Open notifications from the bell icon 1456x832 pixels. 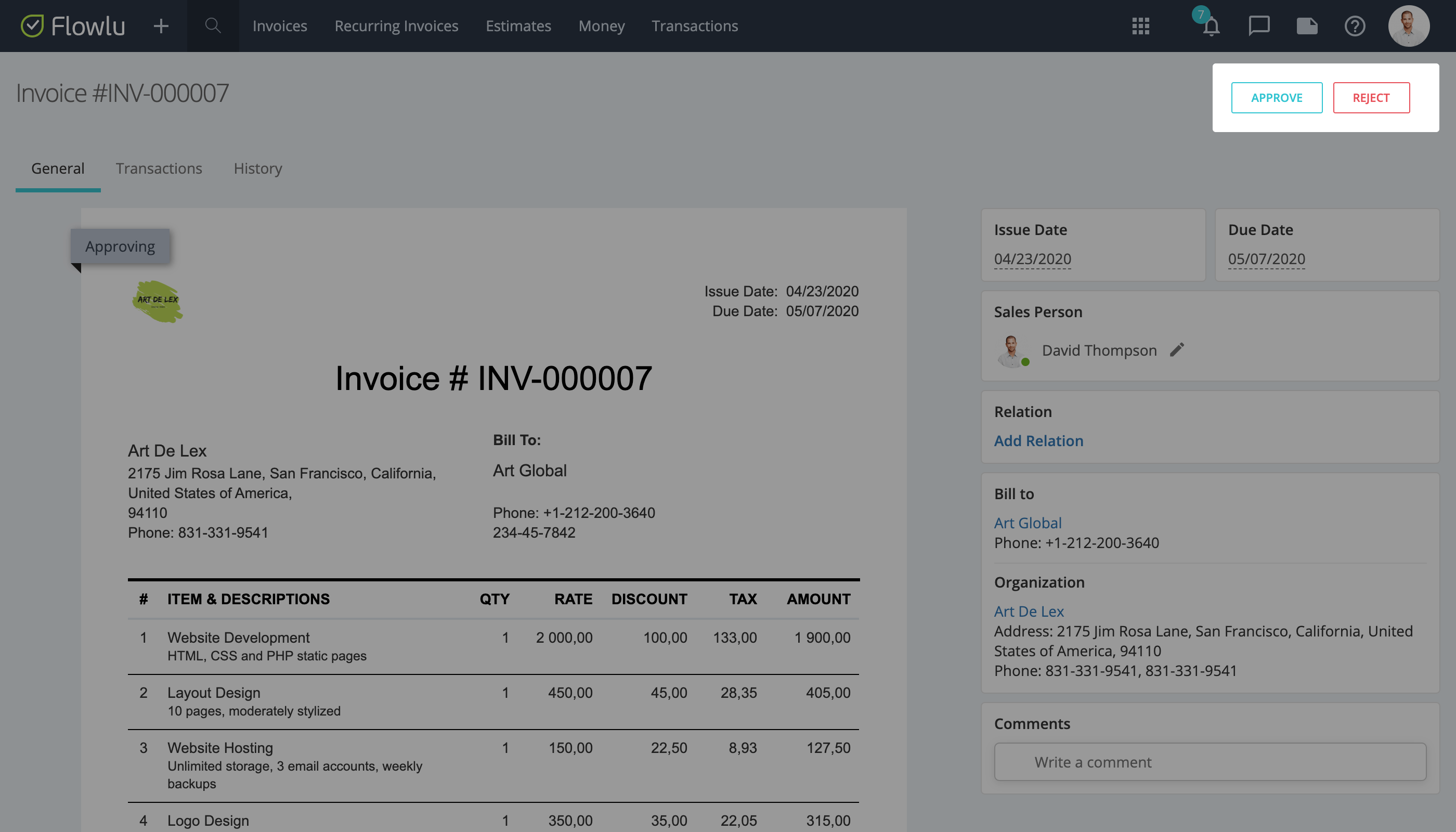pos(1211,27)
